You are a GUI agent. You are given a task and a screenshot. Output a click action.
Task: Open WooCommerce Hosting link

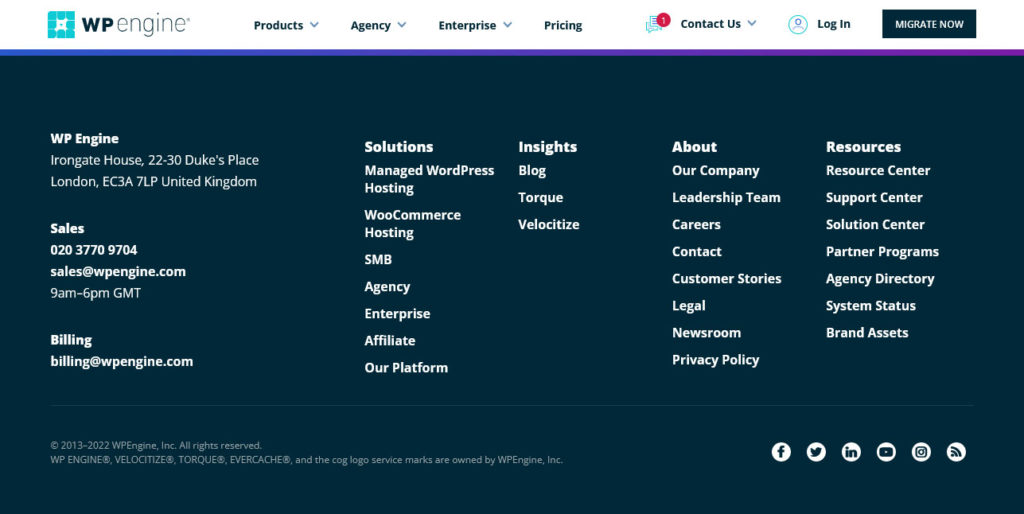tap(413, 223)
